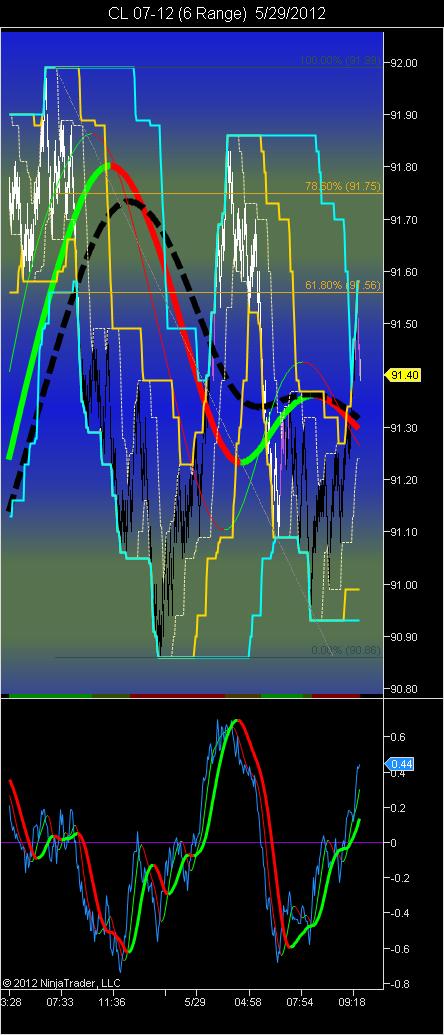
Task: Click the 91.00 price axis label
Action: 403,585
